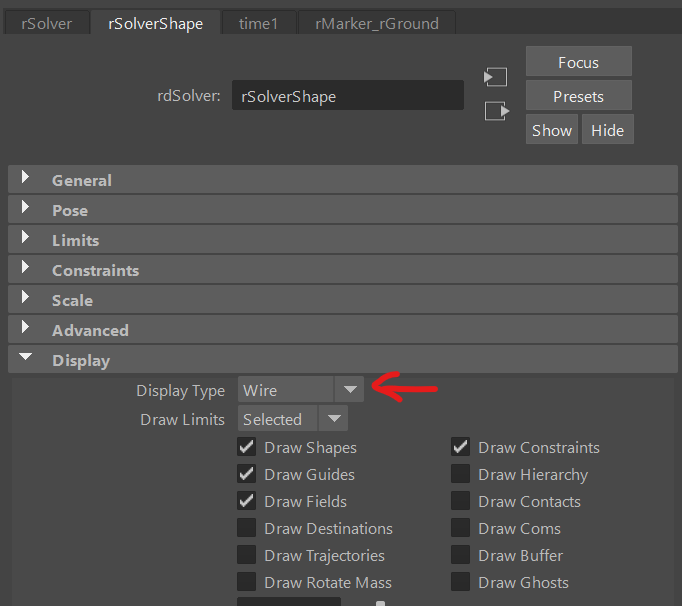
Task: Open the time1 tab
Action: click(x=258, y=23)
